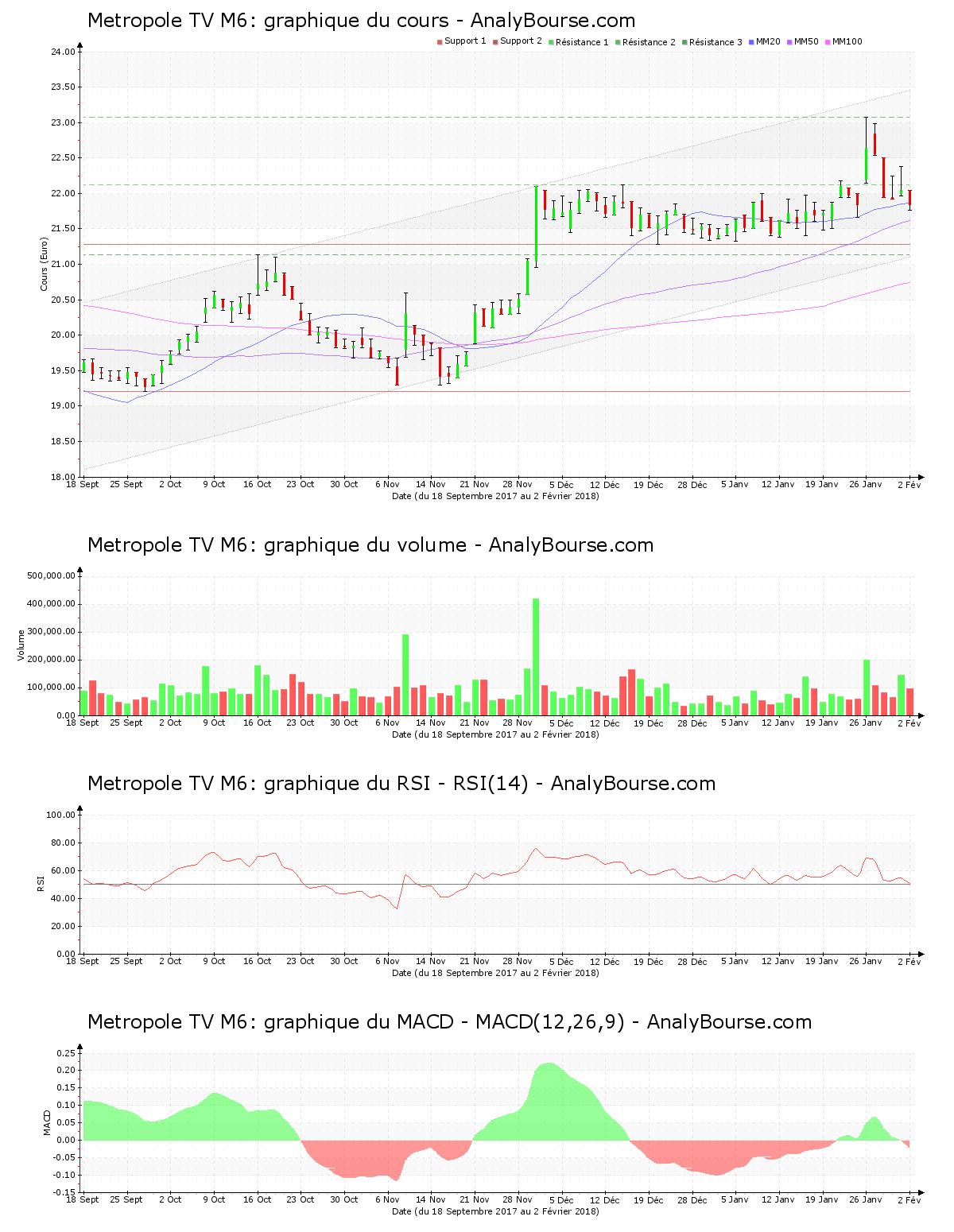954x1232 pixels.
Task: Click the Résistance 1 legend green square
Action: [x=551, y=42]
